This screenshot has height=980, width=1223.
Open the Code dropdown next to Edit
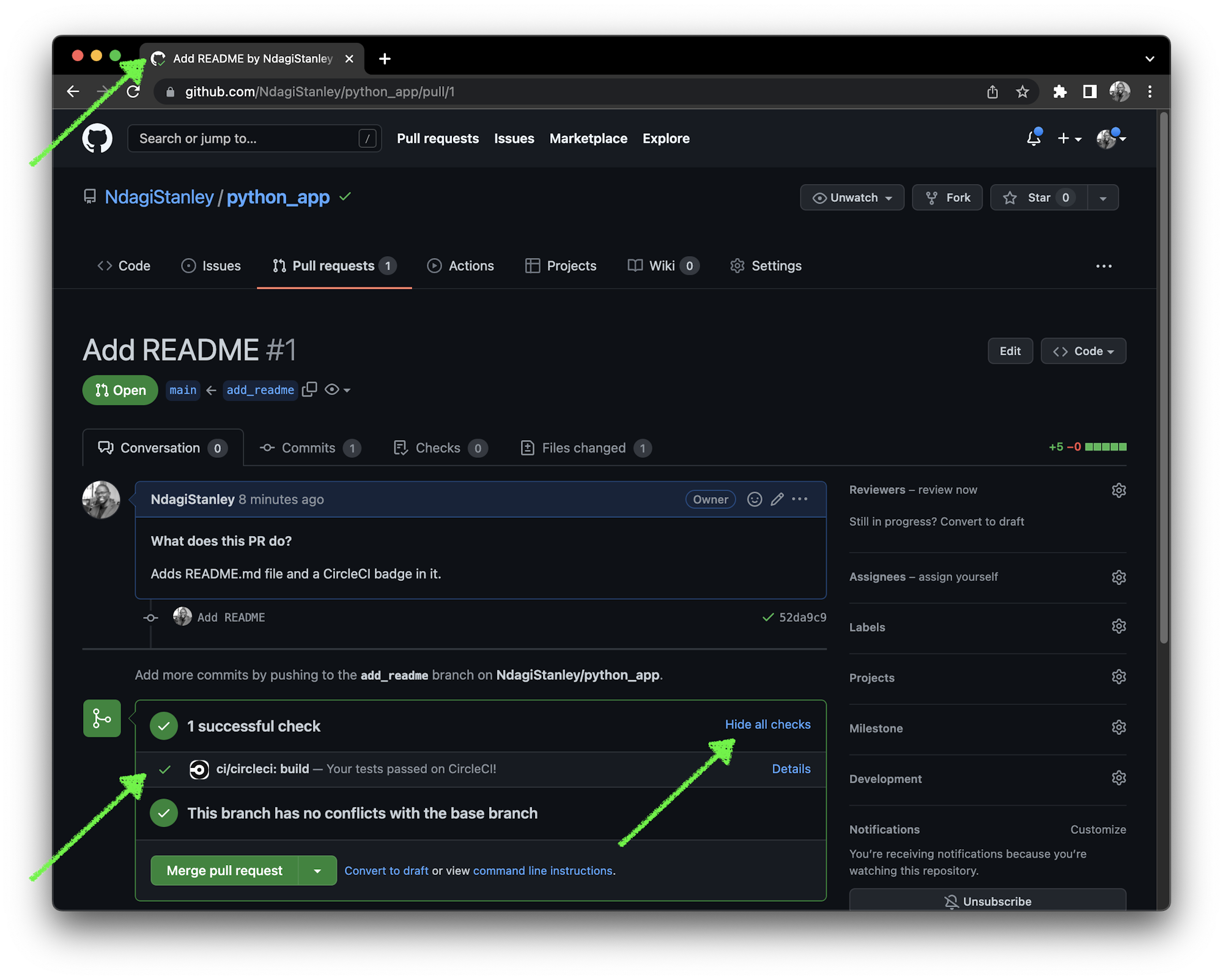tap(1083, 351)
